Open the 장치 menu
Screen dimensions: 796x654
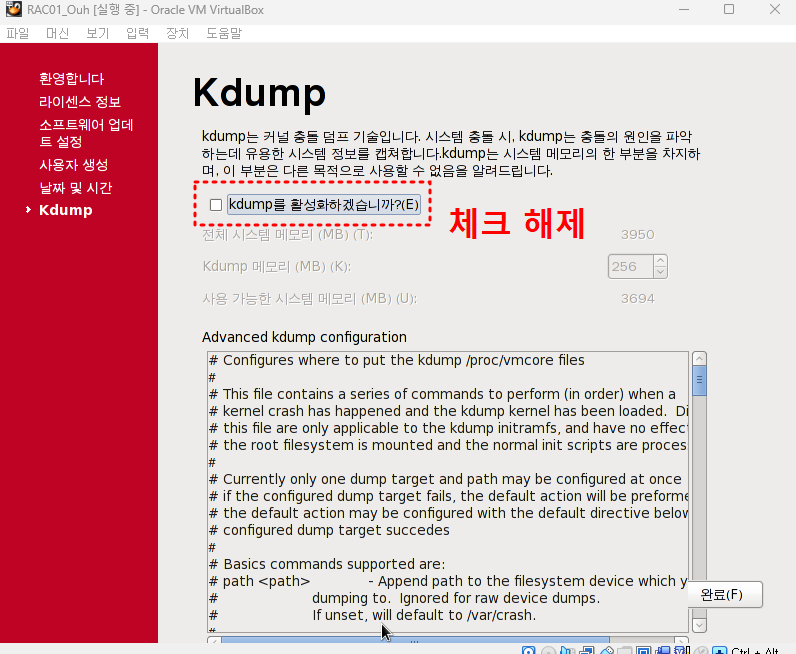[x=177, y=34]
